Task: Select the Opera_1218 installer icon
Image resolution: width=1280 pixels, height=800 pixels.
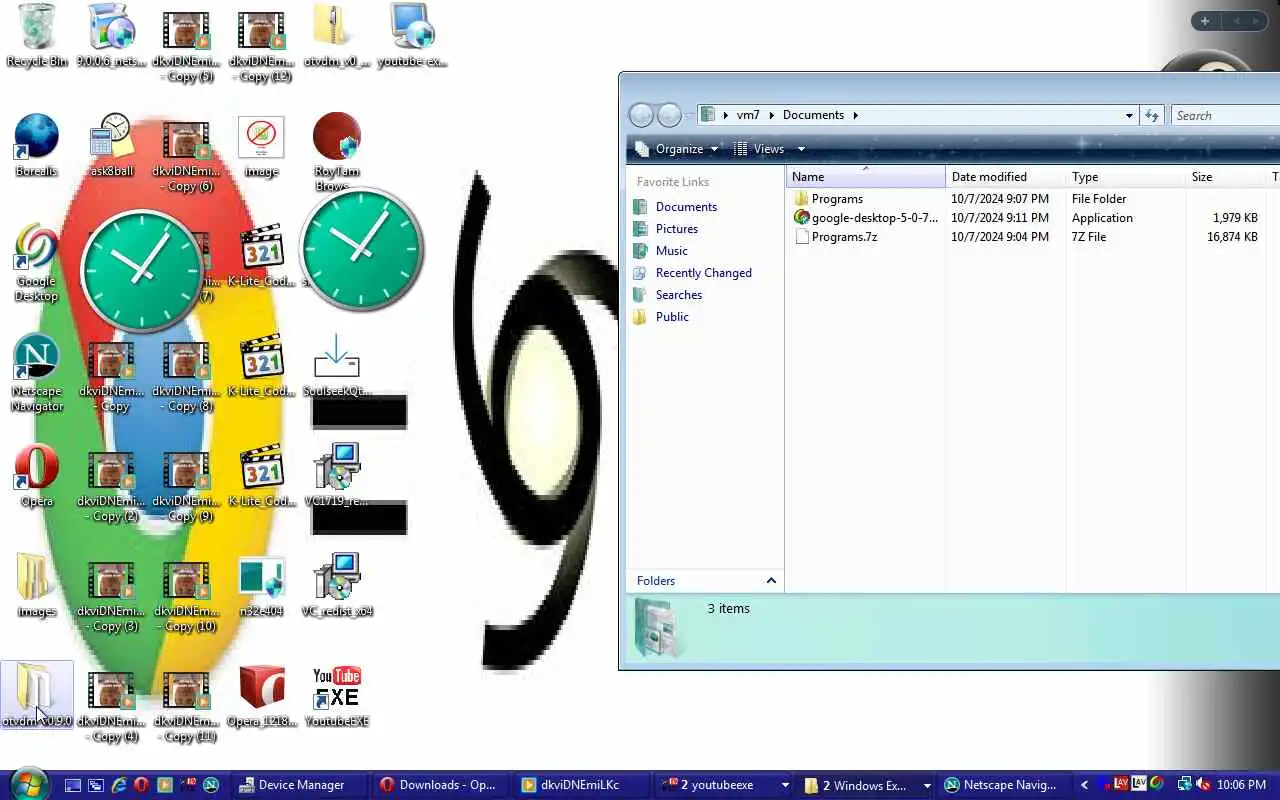Action: (261, 695)
